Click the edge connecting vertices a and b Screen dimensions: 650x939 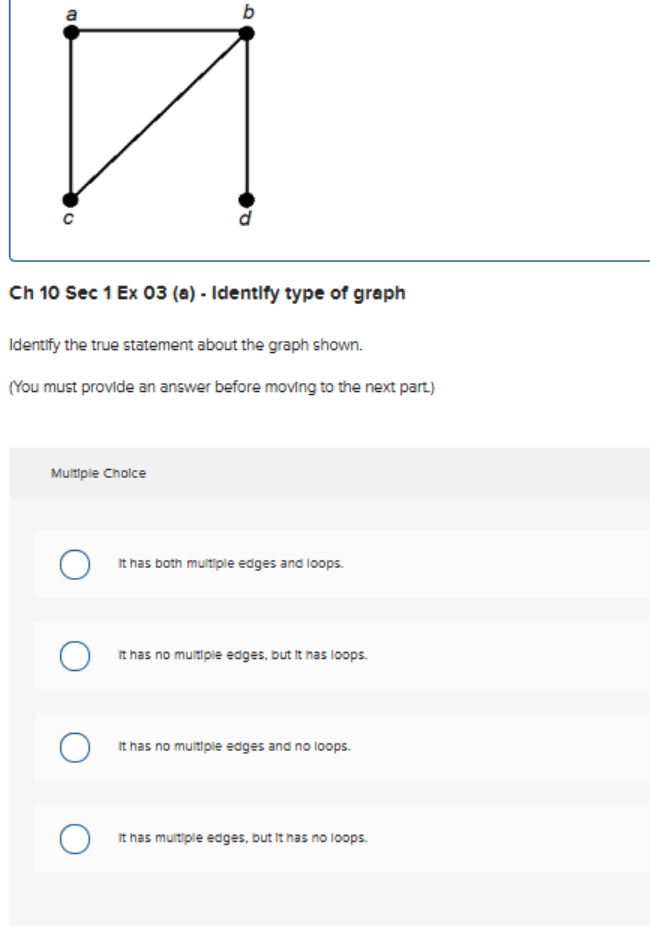pos(157,32)
